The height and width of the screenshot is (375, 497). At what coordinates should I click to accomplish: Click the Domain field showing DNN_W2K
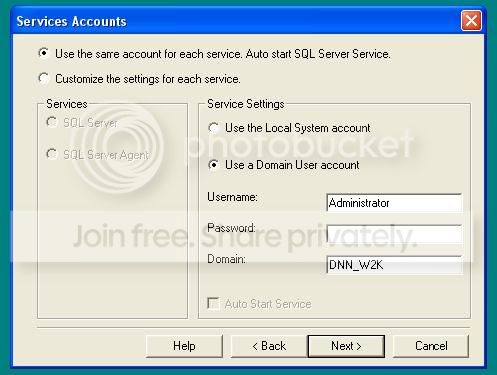(394, 265)
